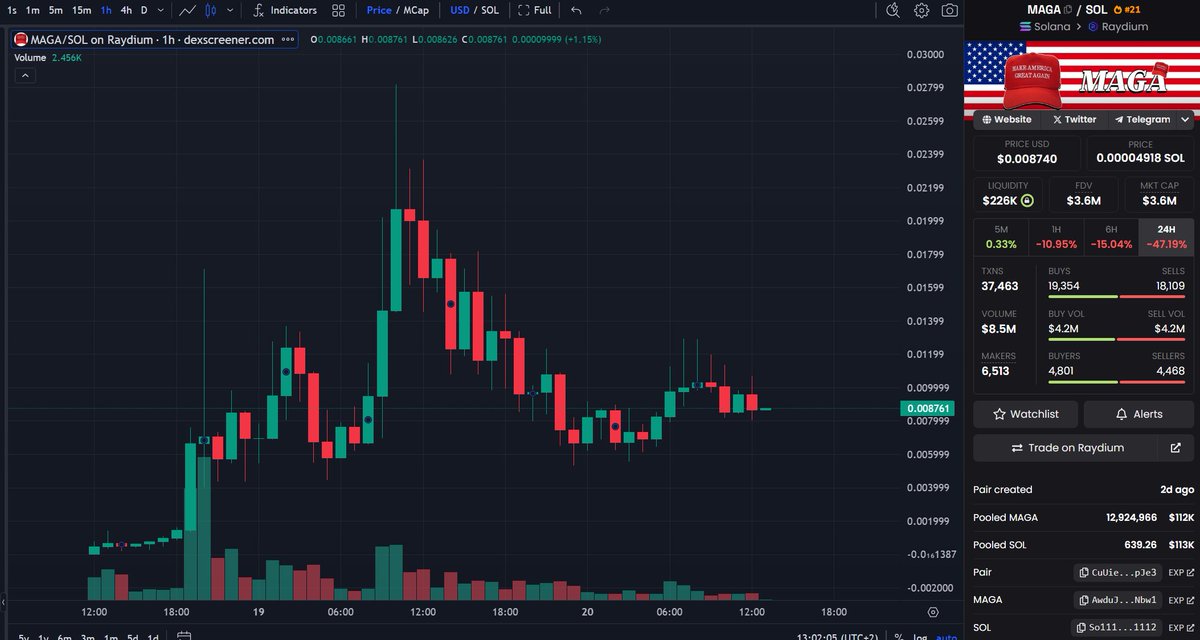
Task: Open the timeframe dropdown arrow
Action: click(161, 10)
